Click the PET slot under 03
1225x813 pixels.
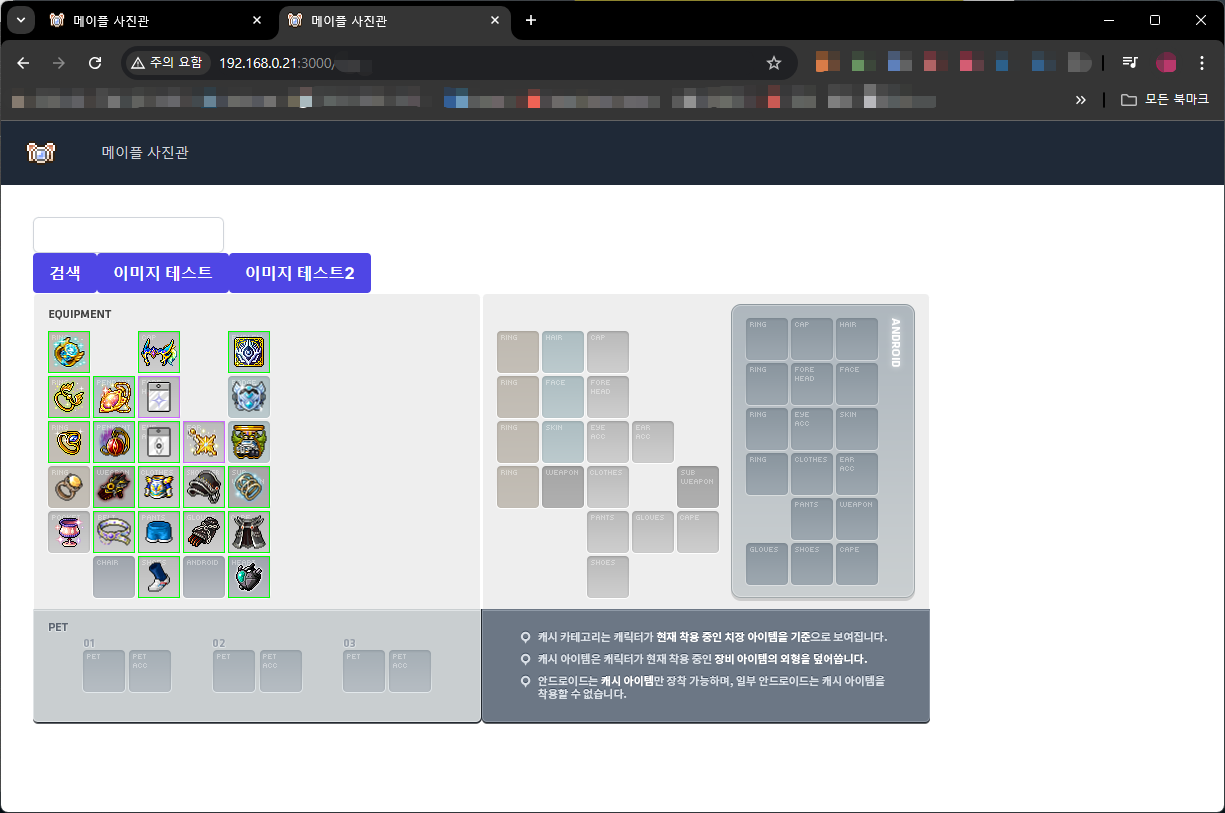pos(364,671)
